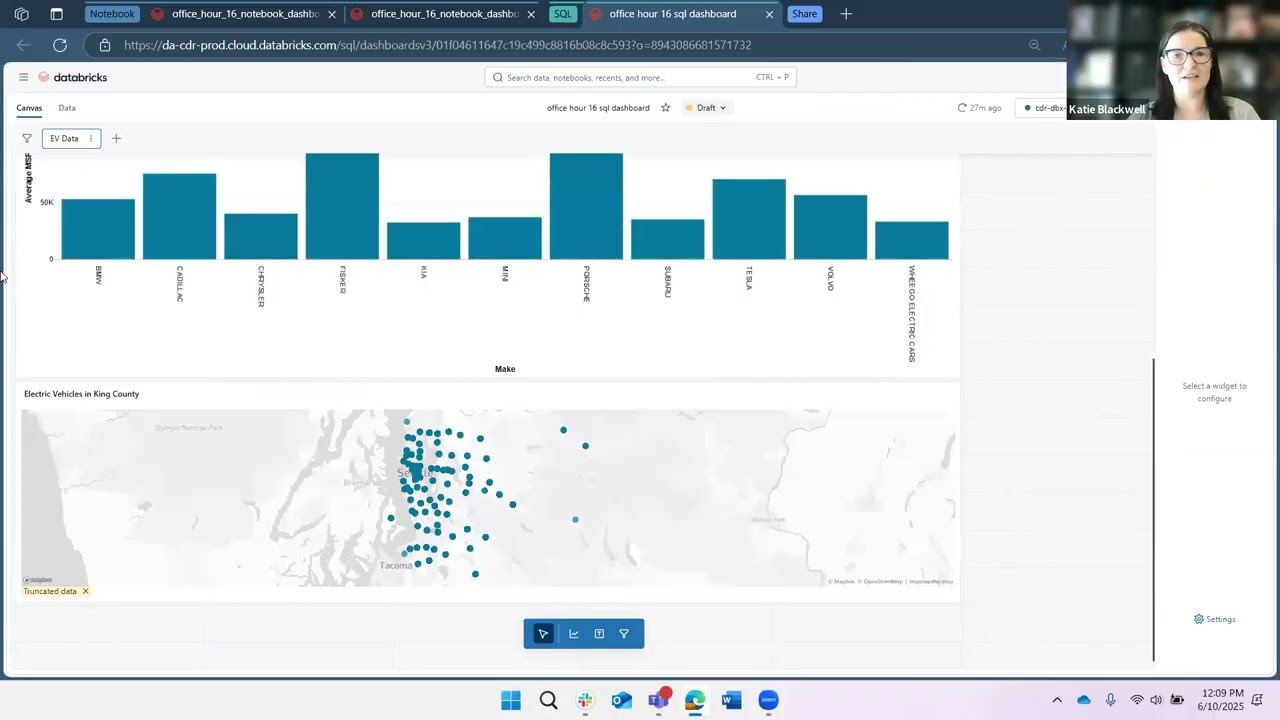Image resolution: width=1280 pixels, height=720 pixels.
Task: Click the FISKER bar in chart
Action: (x=342, y=206)
